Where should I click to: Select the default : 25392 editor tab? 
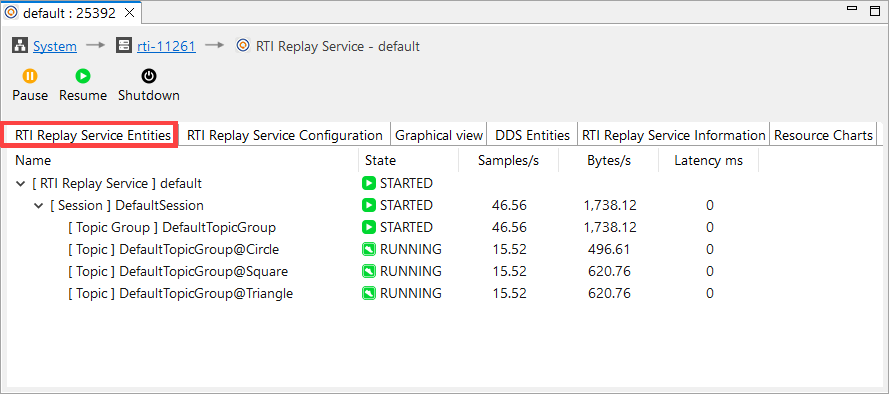coord(70,13)
